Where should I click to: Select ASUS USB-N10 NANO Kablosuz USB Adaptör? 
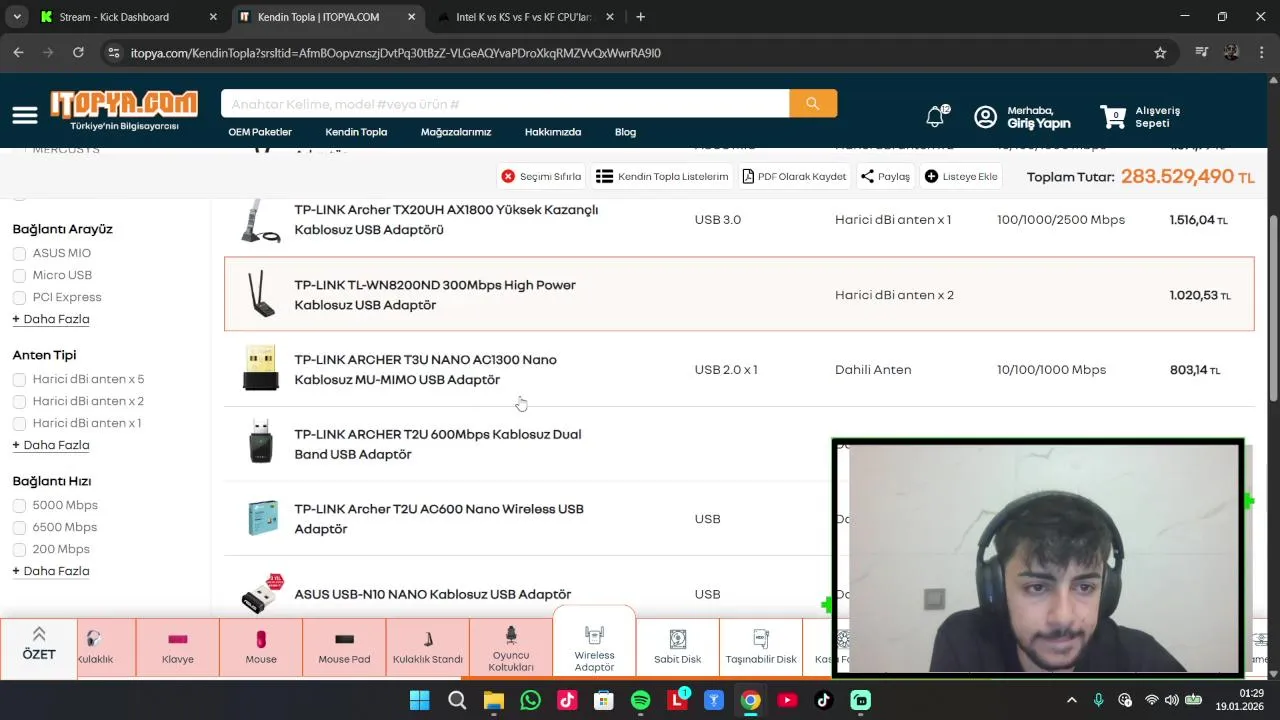(432, 595)
